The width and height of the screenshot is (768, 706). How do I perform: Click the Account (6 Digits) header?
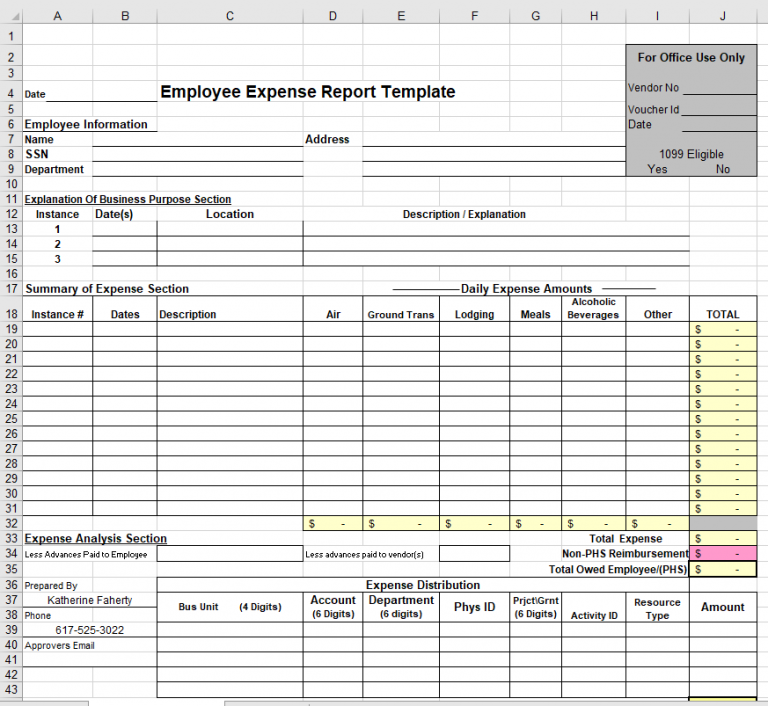click(333, 607)
